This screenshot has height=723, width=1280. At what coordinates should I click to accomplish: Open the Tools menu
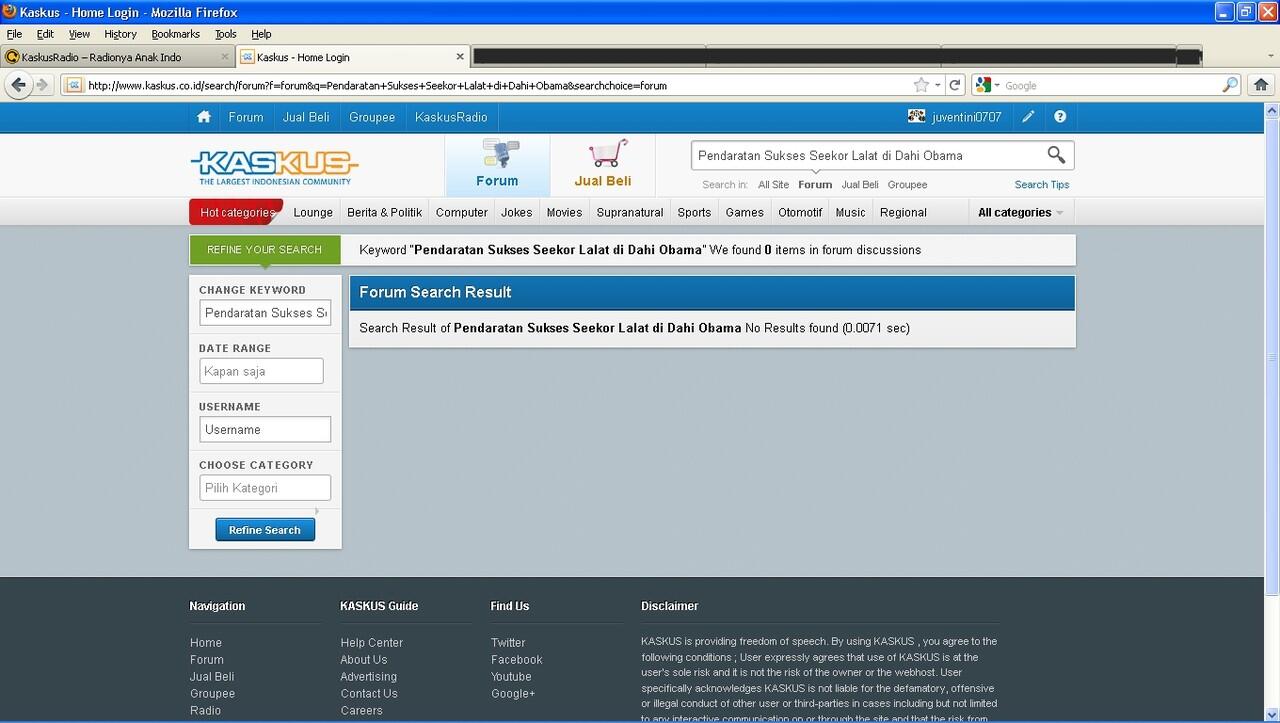[226, 34]
